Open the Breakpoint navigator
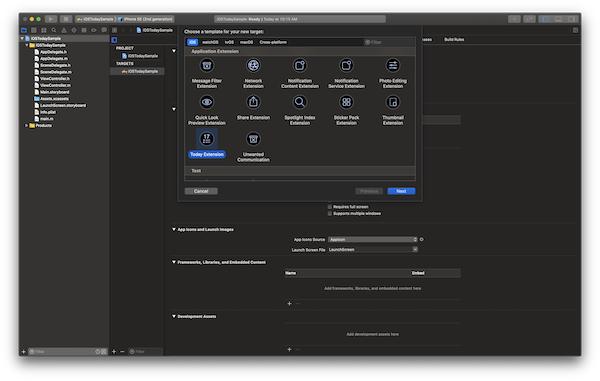The image size is (600, 381). coord(94,30)
